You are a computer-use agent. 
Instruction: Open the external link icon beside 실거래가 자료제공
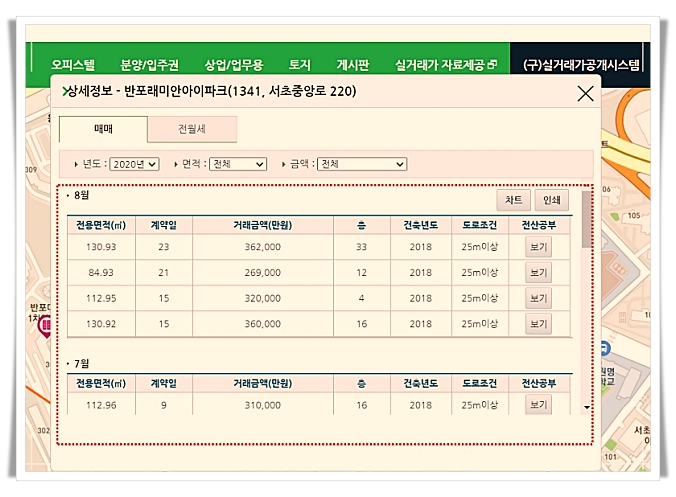click(492, 65)
